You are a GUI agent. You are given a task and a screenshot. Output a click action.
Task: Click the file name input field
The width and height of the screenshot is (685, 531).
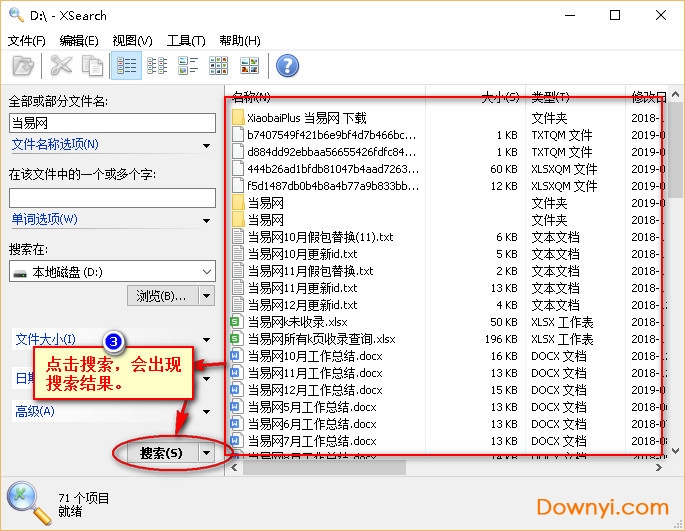coord(112,122)
